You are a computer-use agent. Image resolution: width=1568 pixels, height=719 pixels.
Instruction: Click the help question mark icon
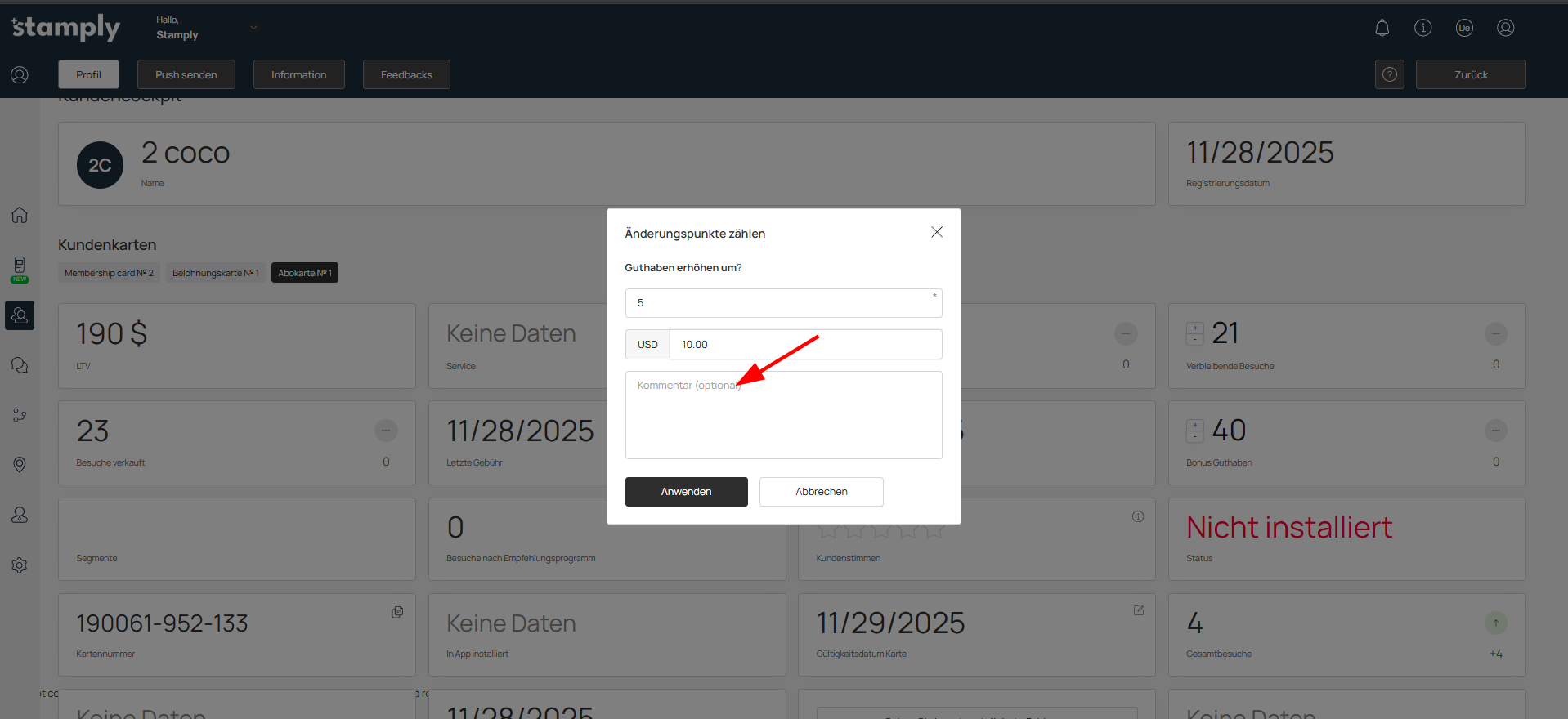(x=1389, y=74)
